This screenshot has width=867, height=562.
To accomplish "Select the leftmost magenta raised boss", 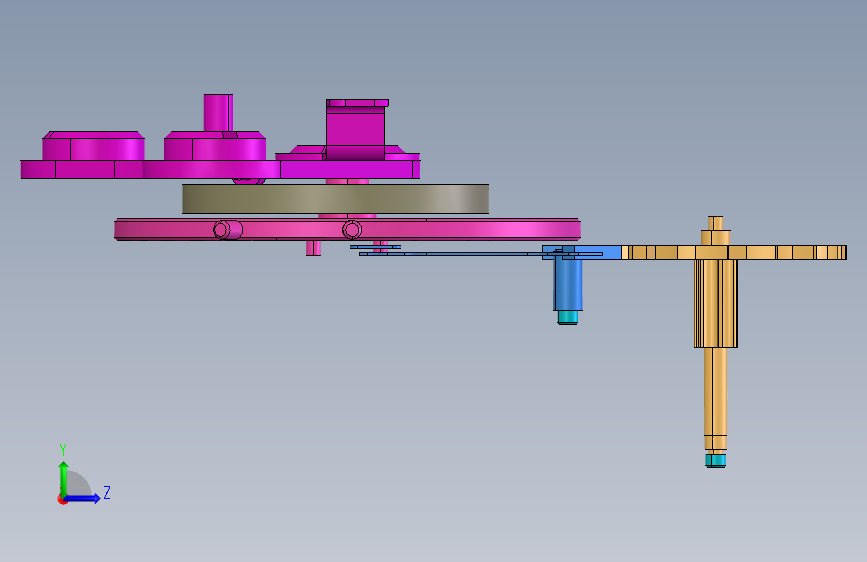I will 93,146.
